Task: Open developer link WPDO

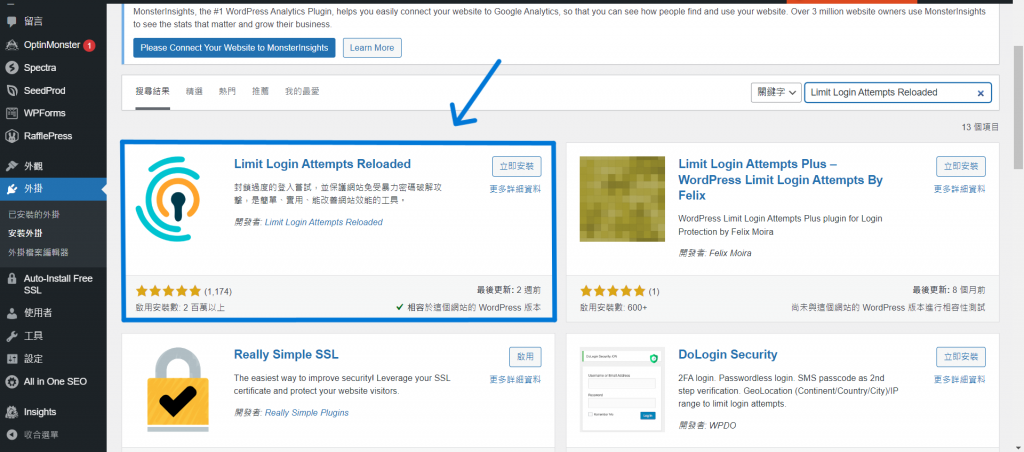Action: (722, 425)
